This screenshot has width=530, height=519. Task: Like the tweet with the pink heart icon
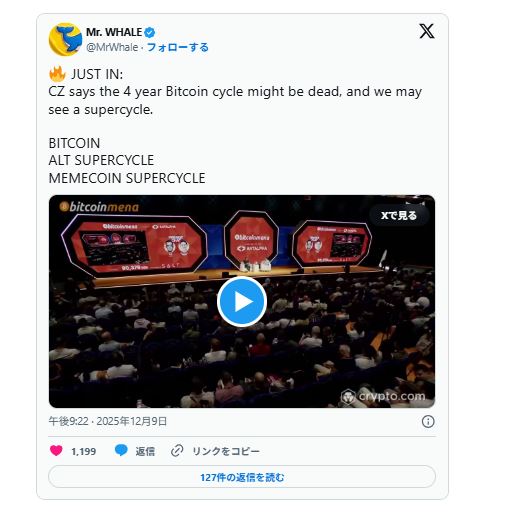(56, 451)
